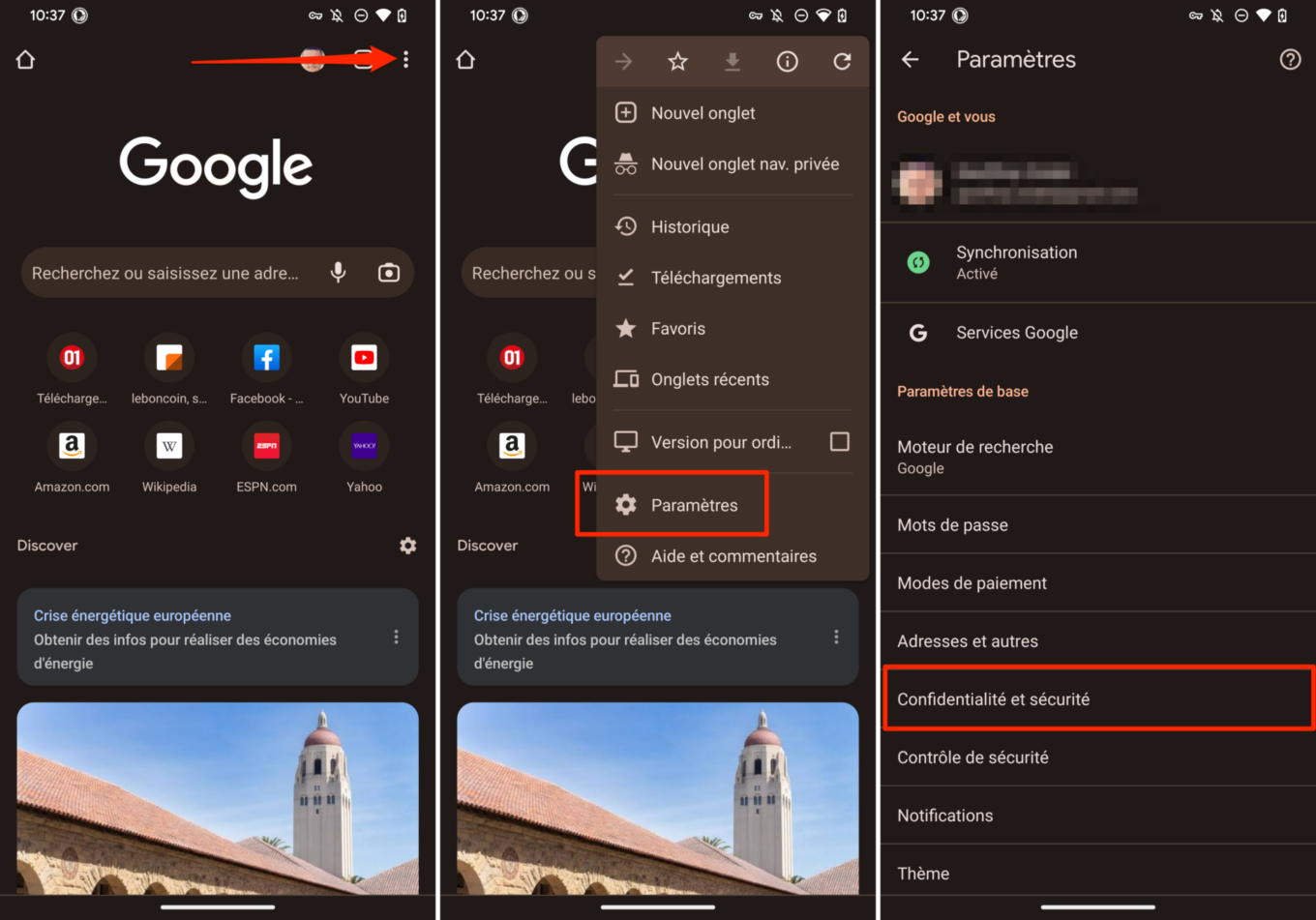Open tower photo article in first screenshot
The height and width of the screenshot is (920, 1316).
click(x=218, y=798)
